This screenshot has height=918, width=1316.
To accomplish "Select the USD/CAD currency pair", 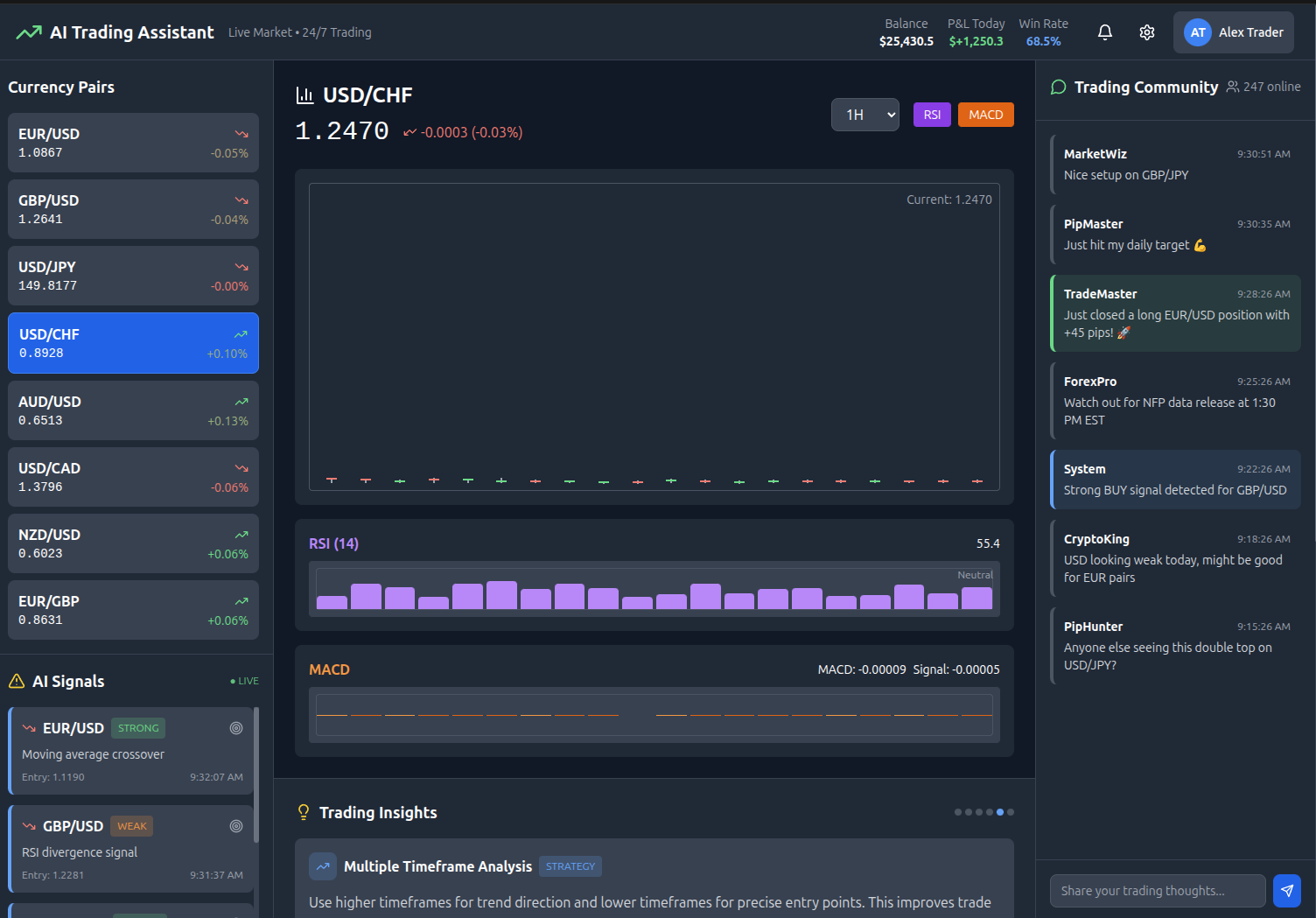I will pos(133,477).
